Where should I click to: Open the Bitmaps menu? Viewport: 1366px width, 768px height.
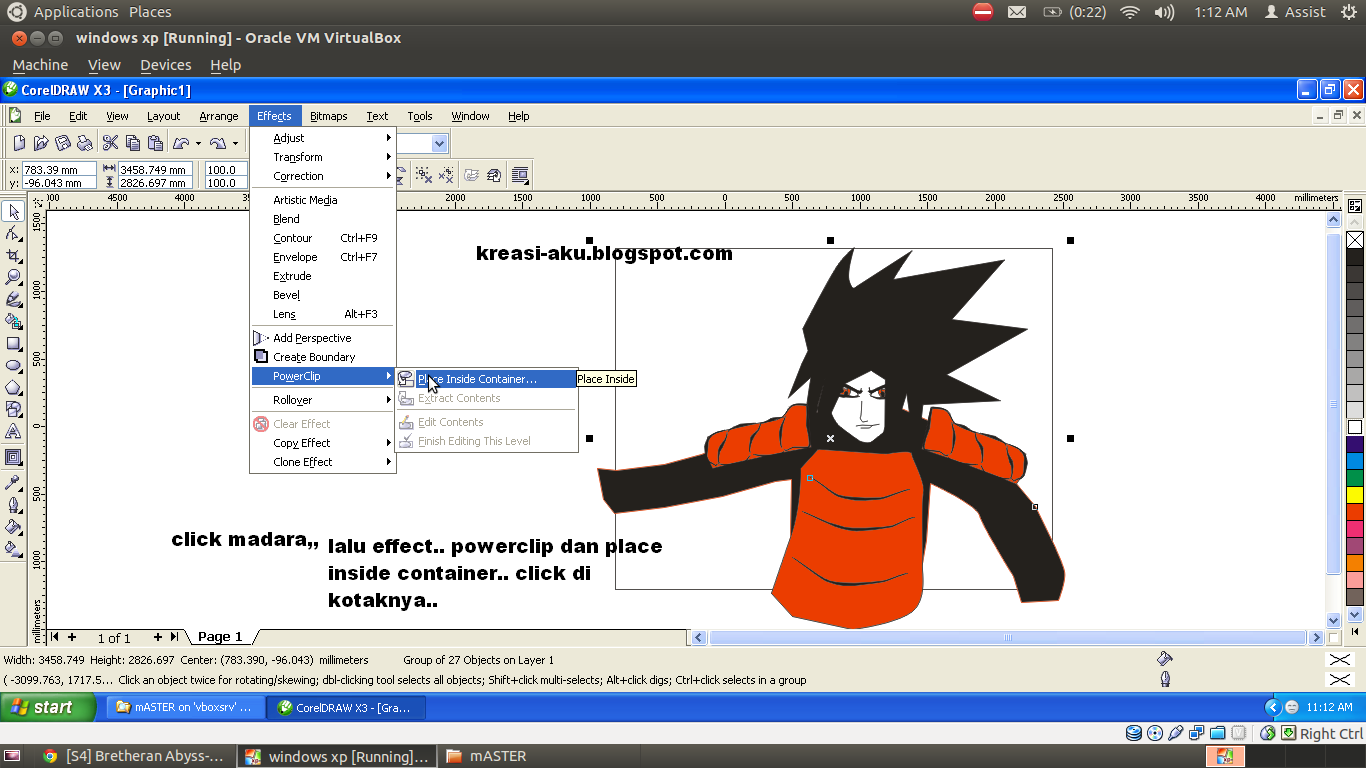(328, 116)
